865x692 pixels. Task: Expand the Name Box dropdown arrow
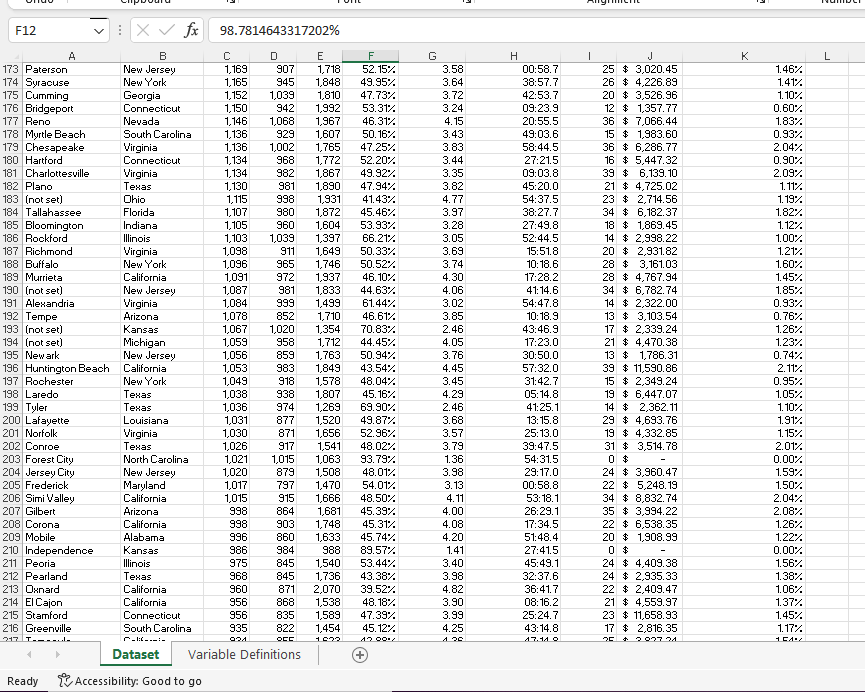point(99,31)
